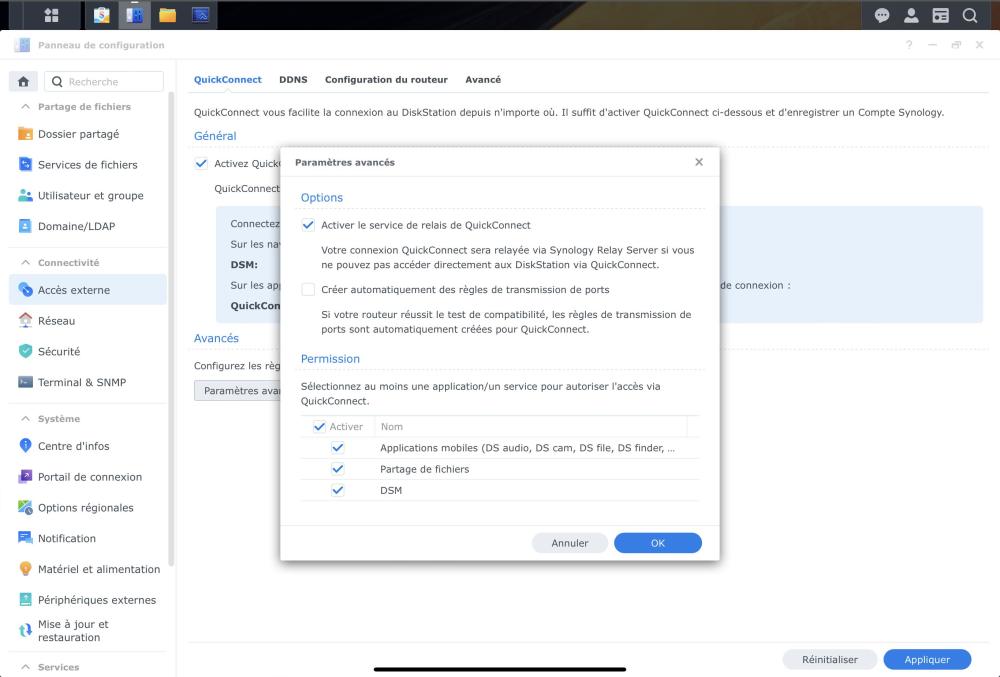Viewport: 1000px width, 677px height.
Task: Click the Portail de connexion icon
Action: (x=26, y=476)
